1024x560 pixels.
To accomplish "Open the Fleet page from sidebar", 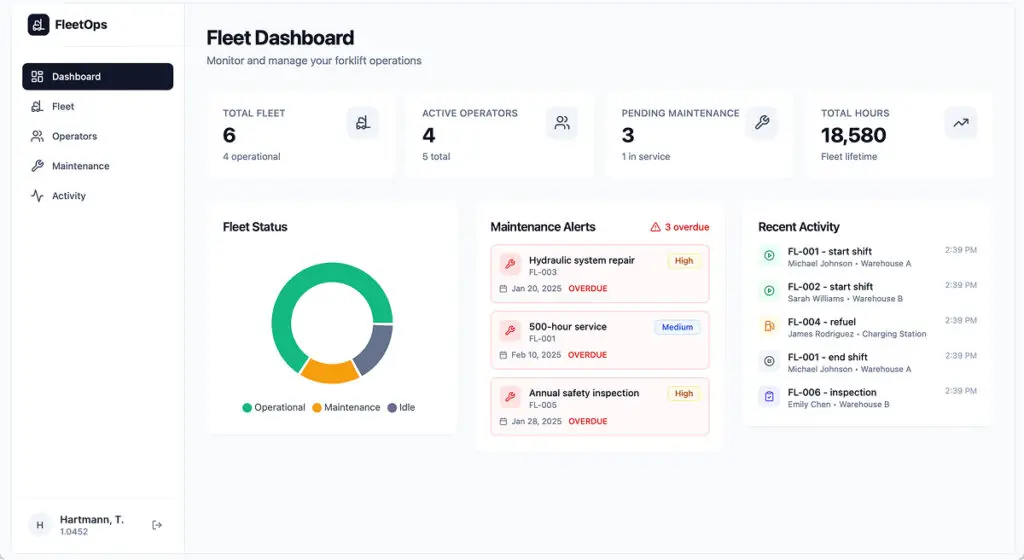I will coord(63,106).
